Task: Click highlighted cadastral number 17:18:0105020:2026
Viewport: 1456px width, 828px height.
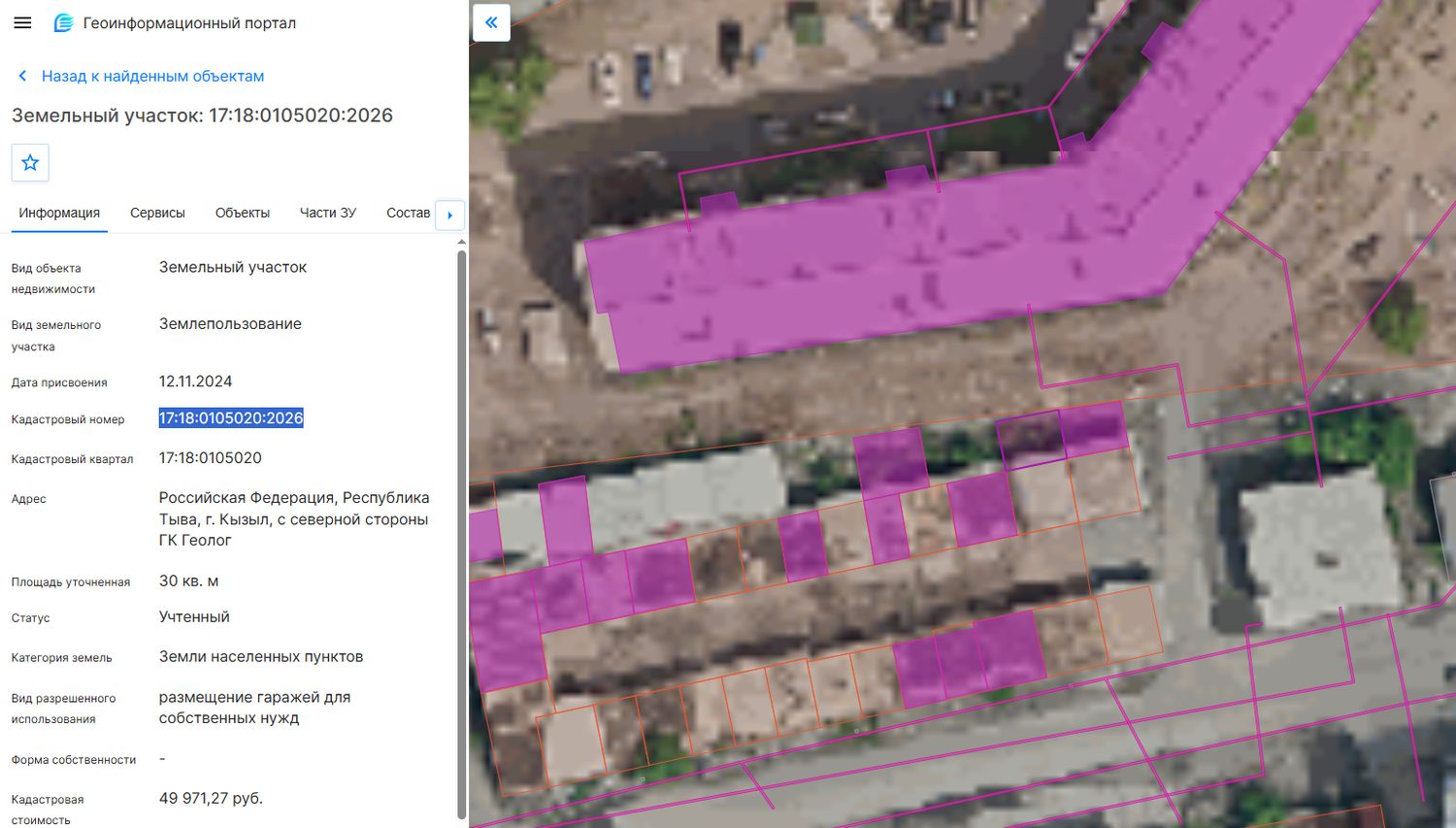Action: [231, 418]
